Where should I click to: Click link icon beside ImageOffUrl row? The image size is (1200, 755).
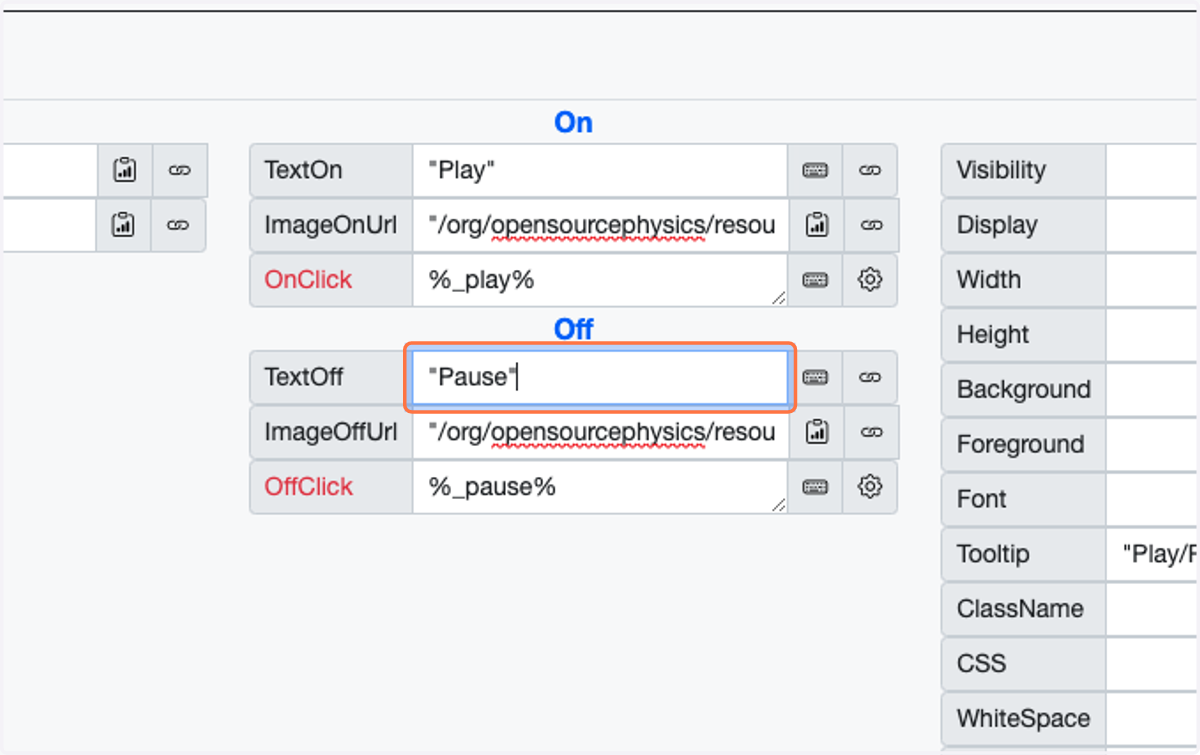tap(870, 432)
